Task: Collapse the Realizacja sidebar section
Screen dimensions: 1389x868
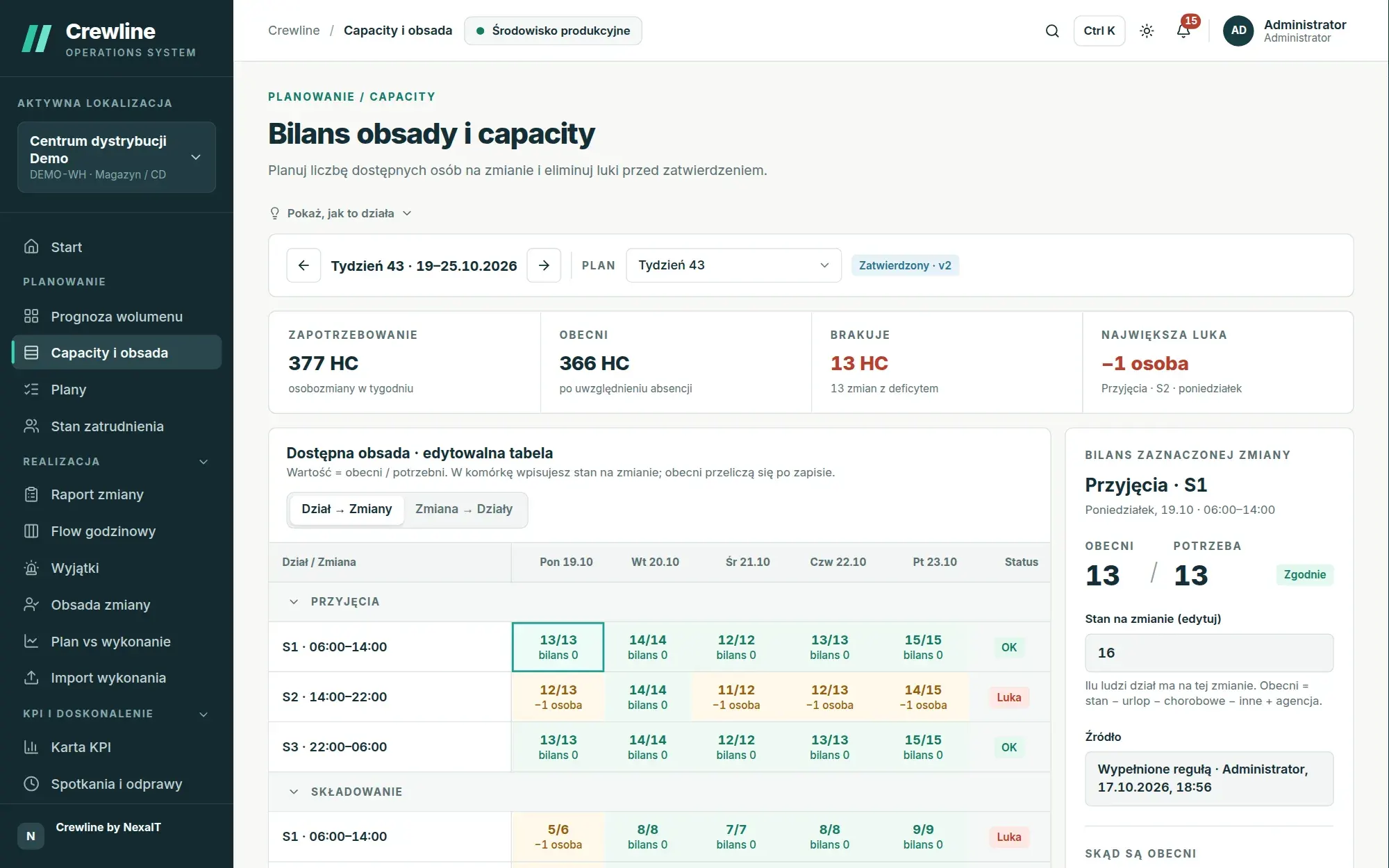Action: (x=203, y=462)
